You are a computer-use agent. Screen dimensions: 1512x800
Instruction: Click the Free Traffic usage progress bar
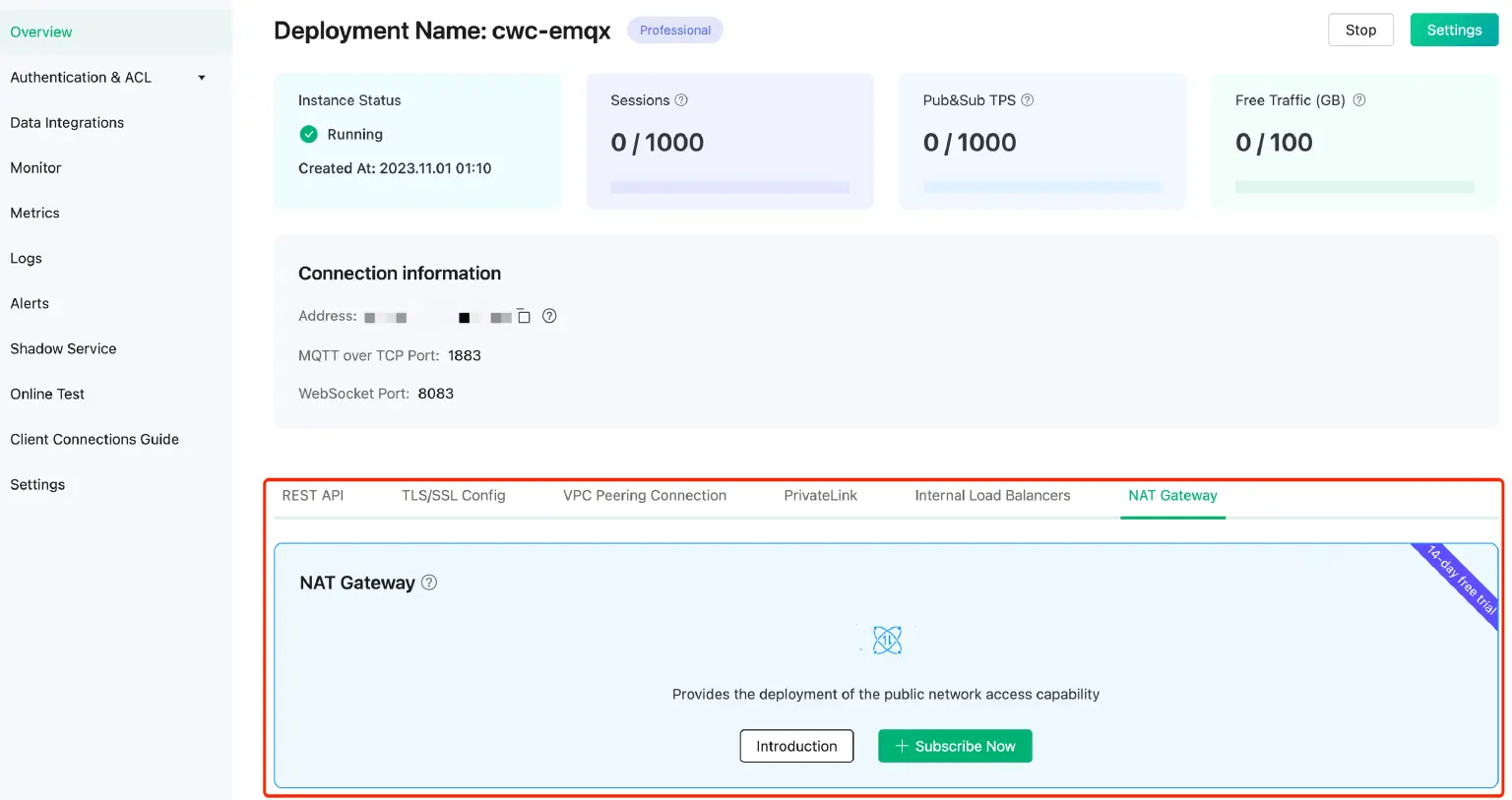(x=1354, y=187)
